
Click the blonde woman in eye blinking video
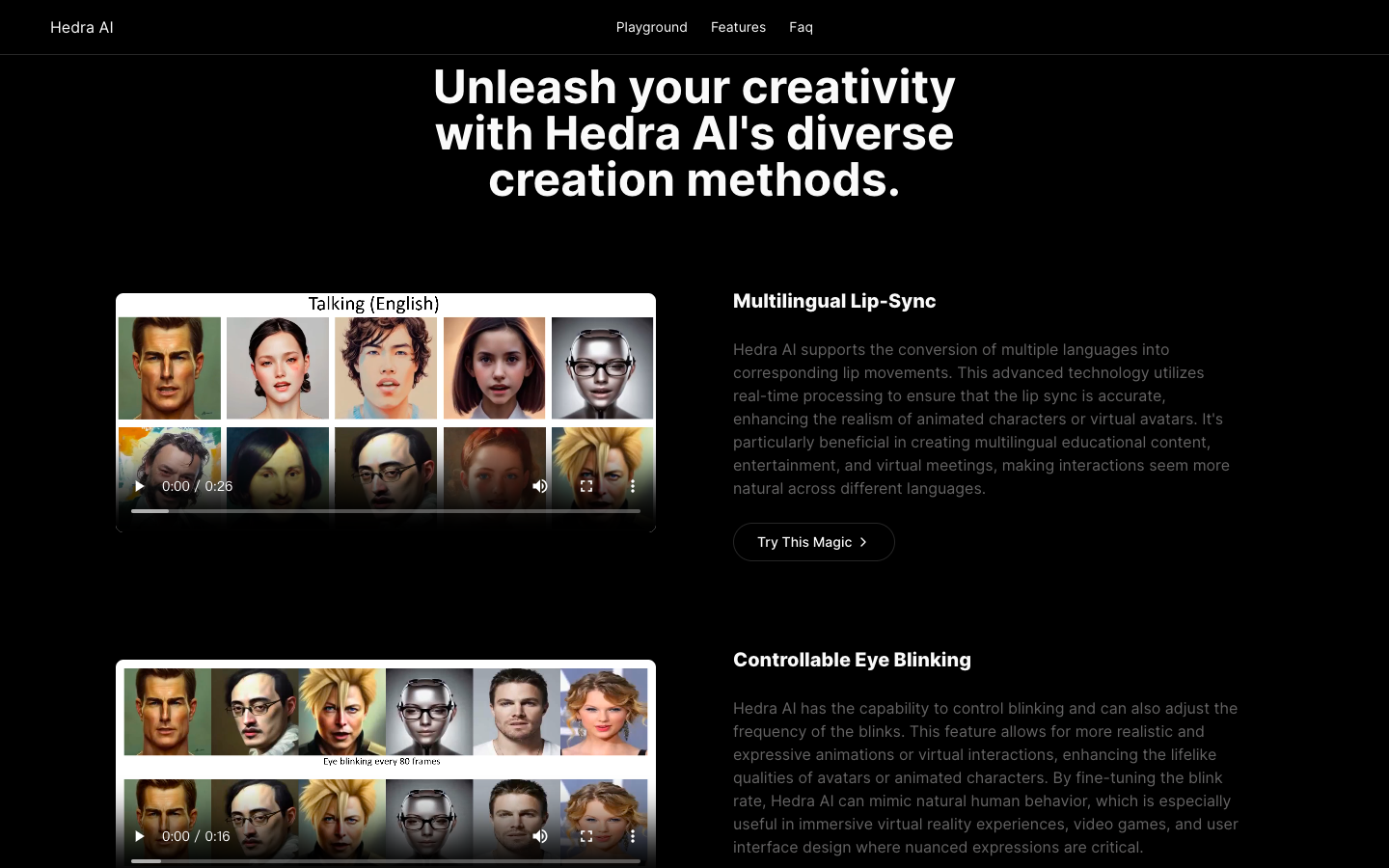pos(604,712)
